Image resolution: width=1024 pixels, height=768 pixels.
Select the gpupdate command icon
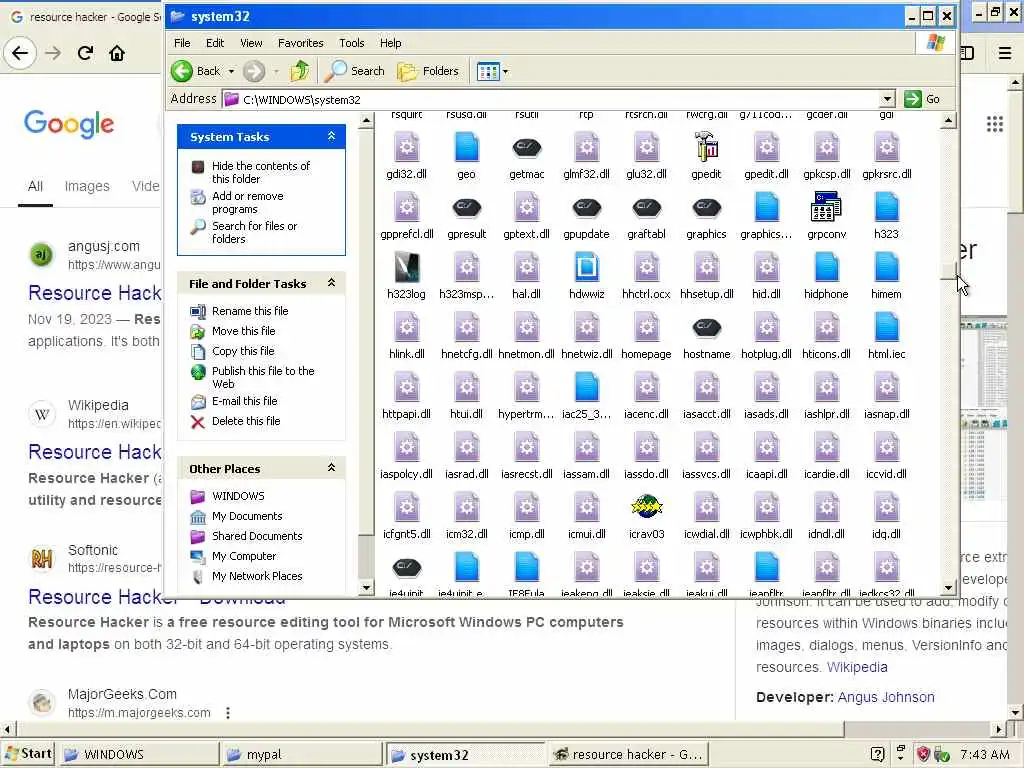tap(586, 208)
